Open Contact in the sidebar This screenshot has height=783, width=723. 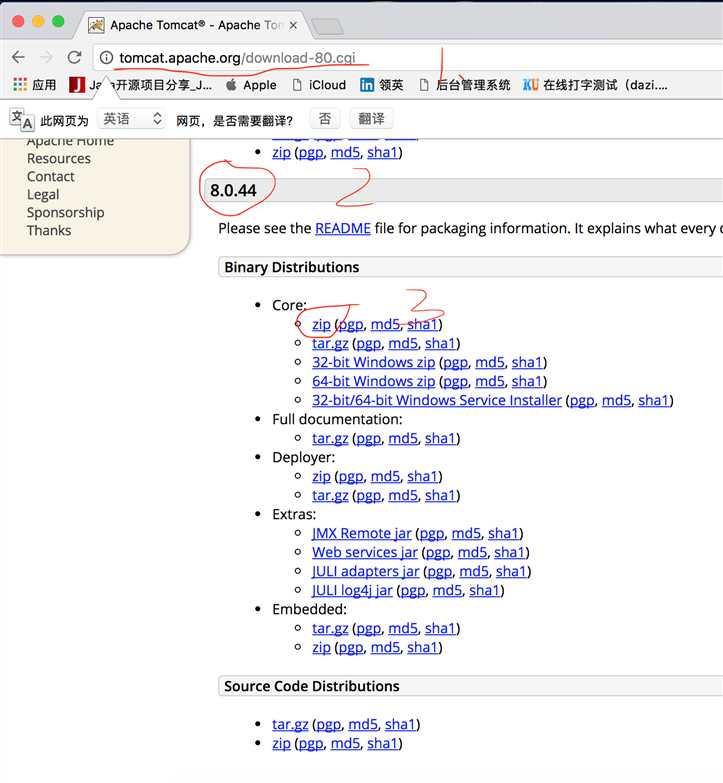pos(50,176)
